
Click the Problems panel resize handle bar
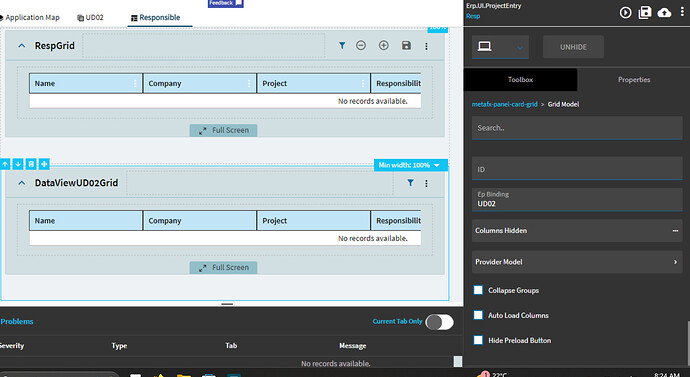[227, 304]
